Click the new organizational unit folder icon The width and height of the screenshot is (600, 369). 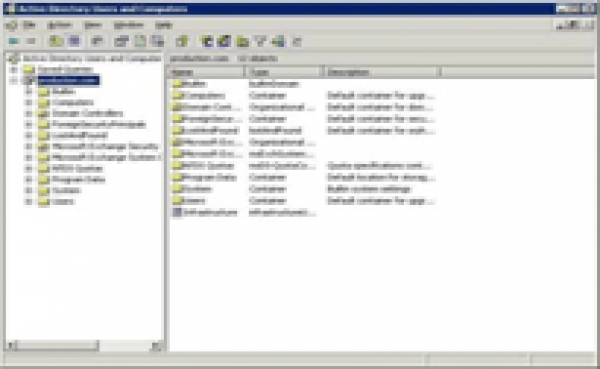(x=242, y=41)
